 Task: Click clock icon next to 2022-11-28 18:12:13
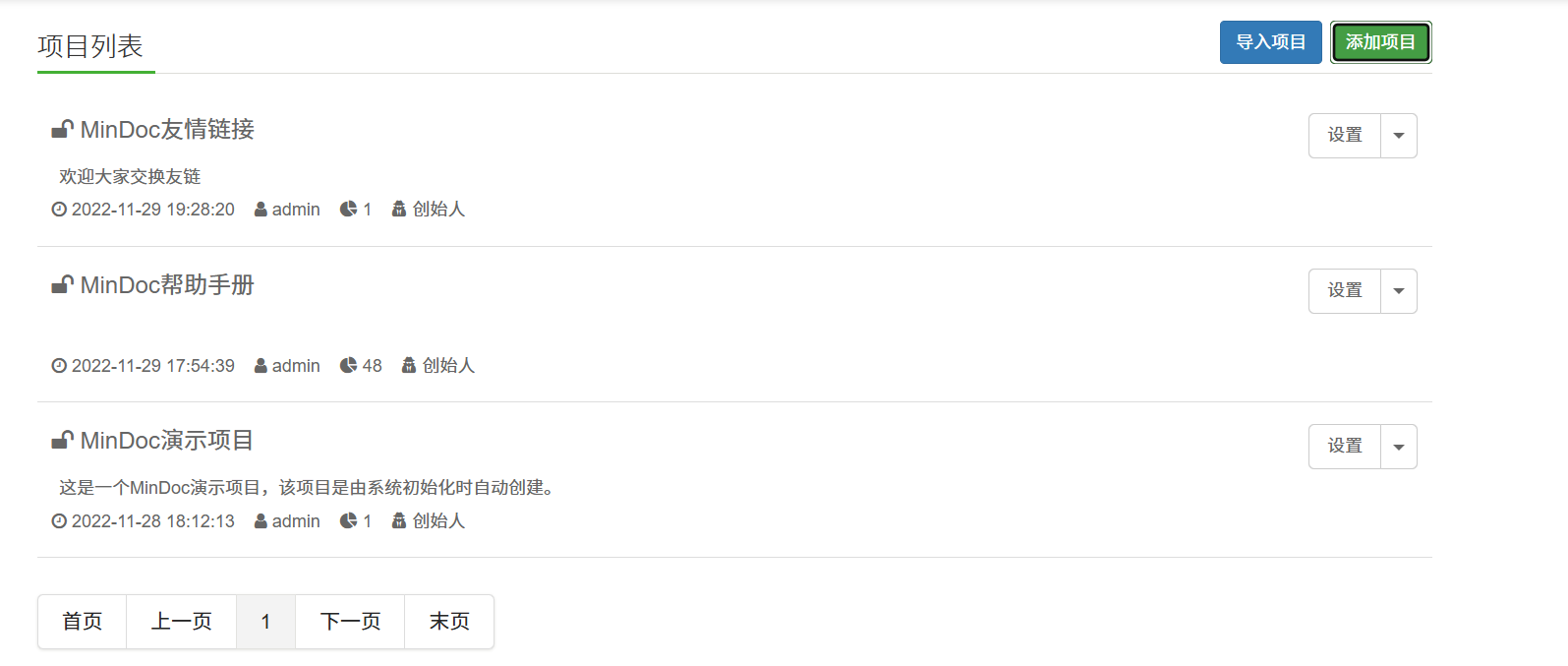point(59,521)
